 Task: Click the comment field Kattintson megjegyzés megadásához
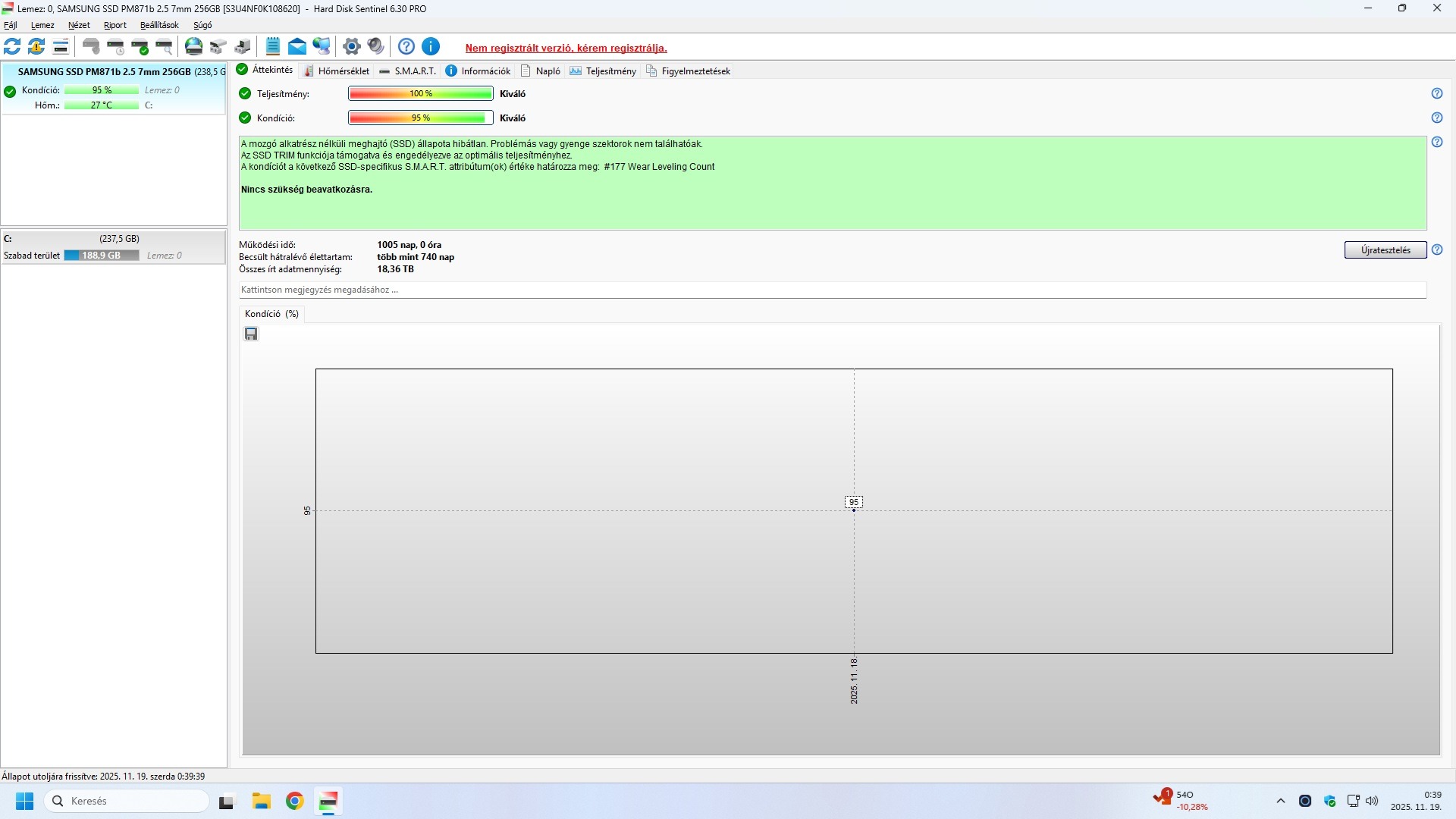(x=832, y=290)
